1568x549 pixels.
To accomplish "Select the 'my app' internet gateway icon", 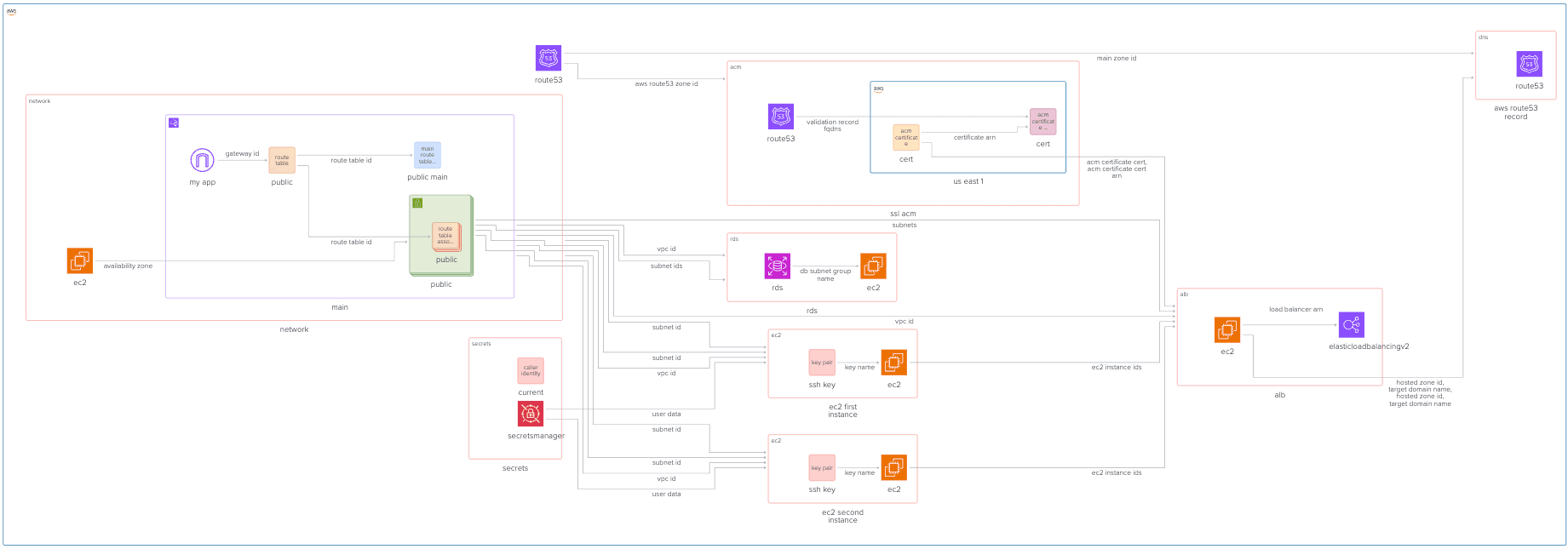I will [202, 160].
